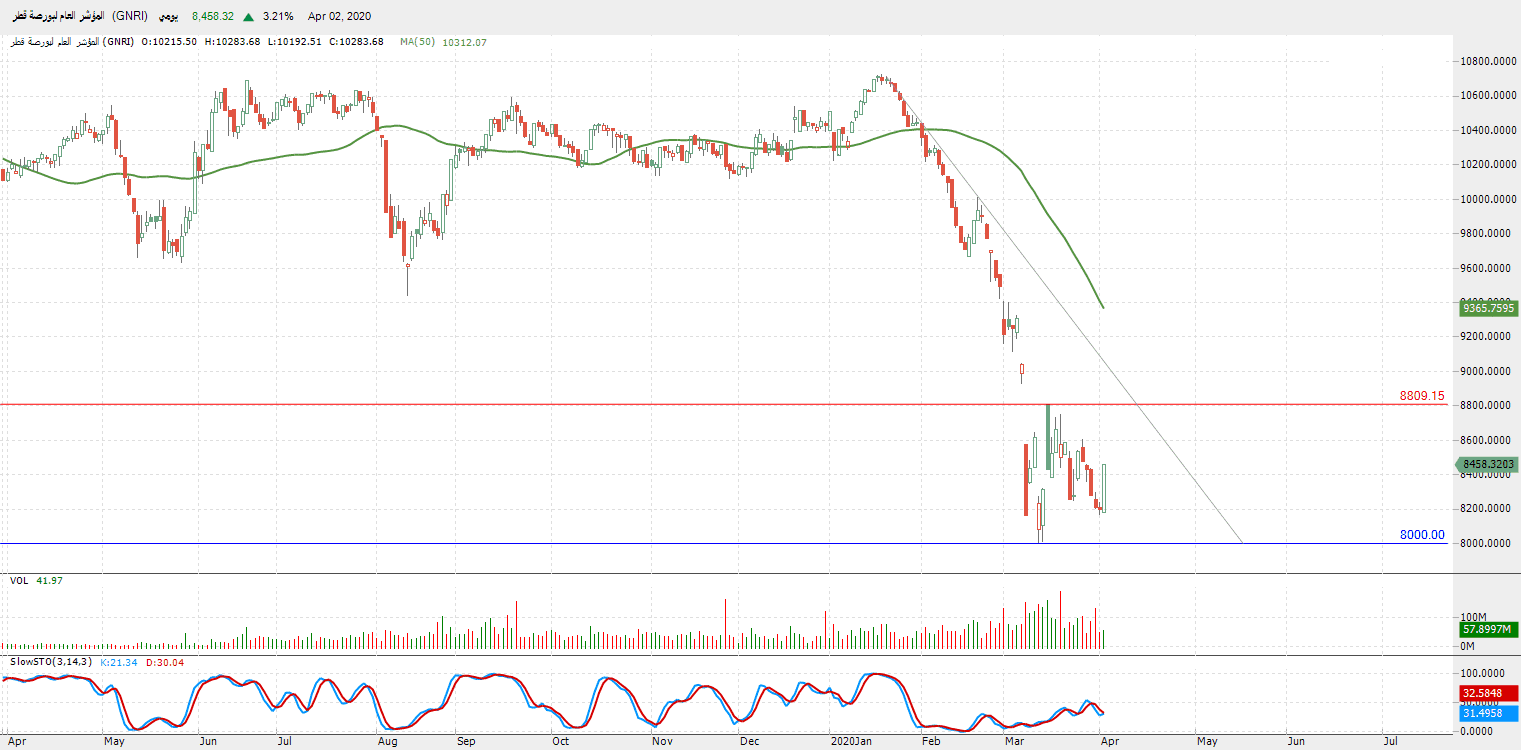Click the 10312.07 MA value in legend
The image size is (1521, 750).
(463, 42)
